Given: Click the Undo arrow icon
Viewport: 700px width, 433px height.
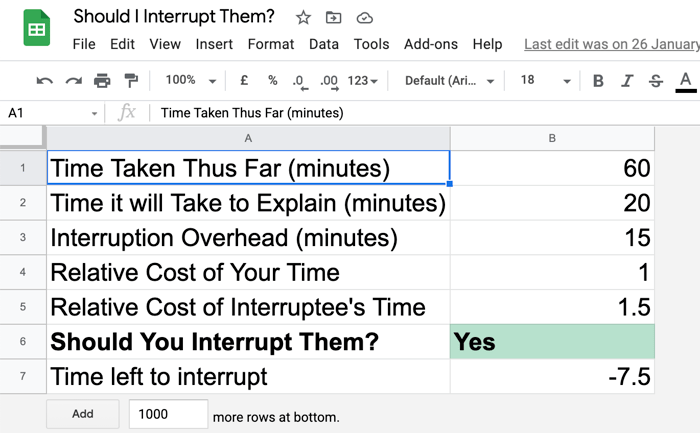Looking at the screenshot, I should pos(45,81).
